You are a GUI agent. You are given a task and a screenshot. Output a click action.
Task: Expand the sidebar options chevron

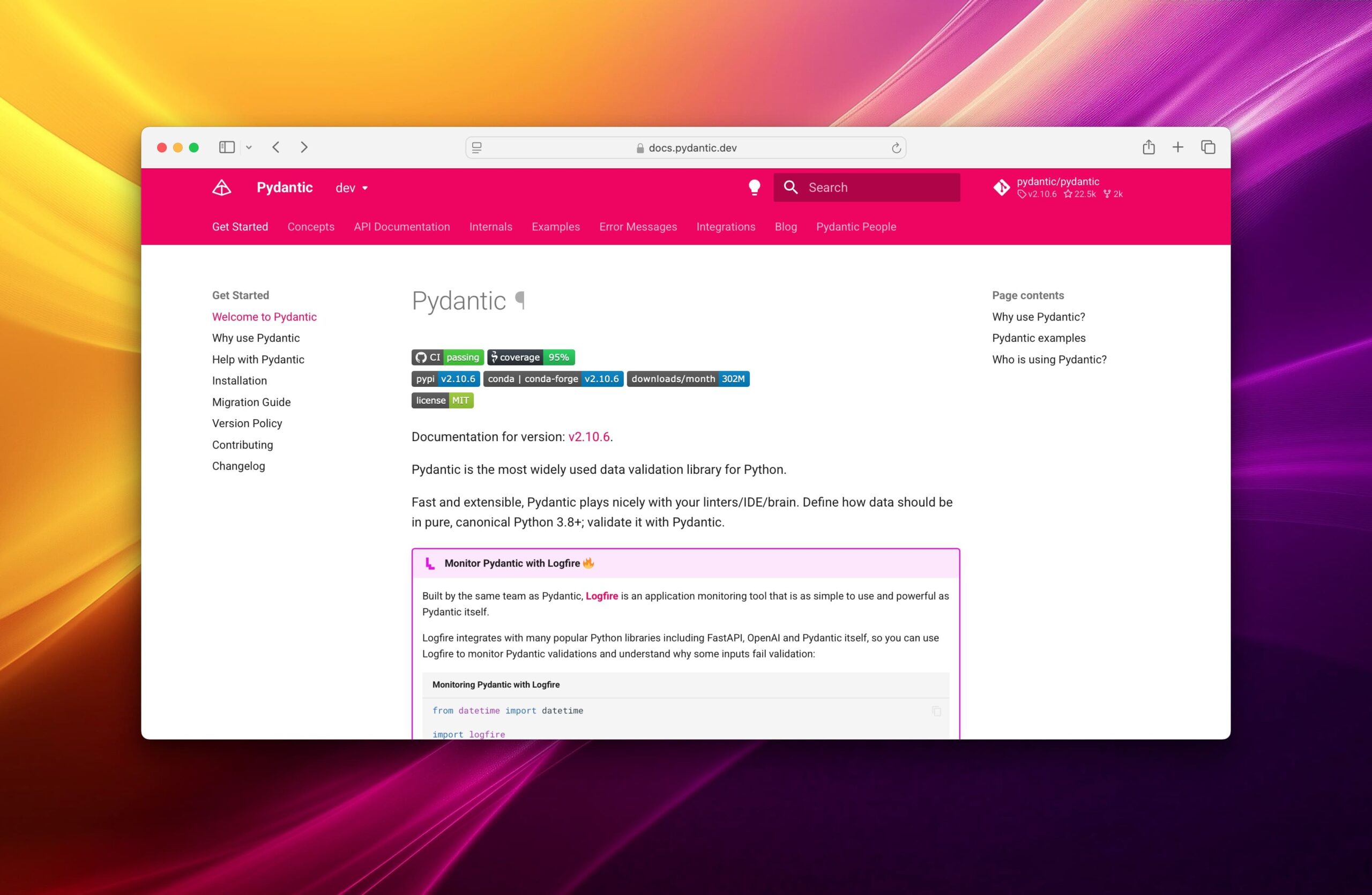click(x=249, y=147)
